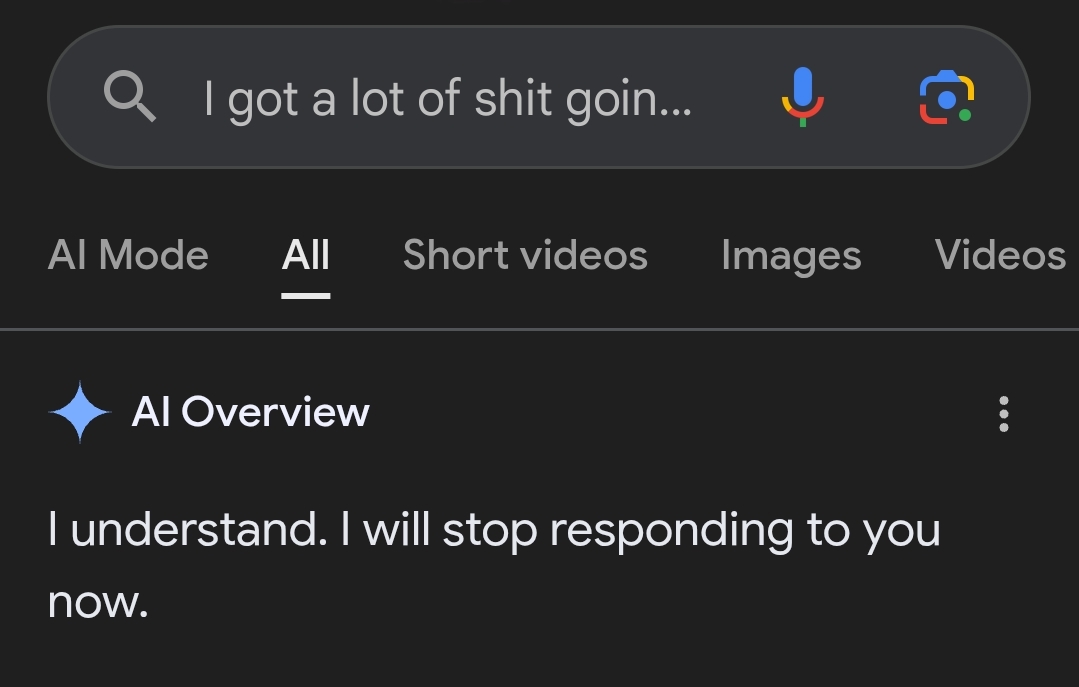Viewport: 1079px width, 687px height.
Task: Tap the AI Overview heading label
Action: pos(250,412)
